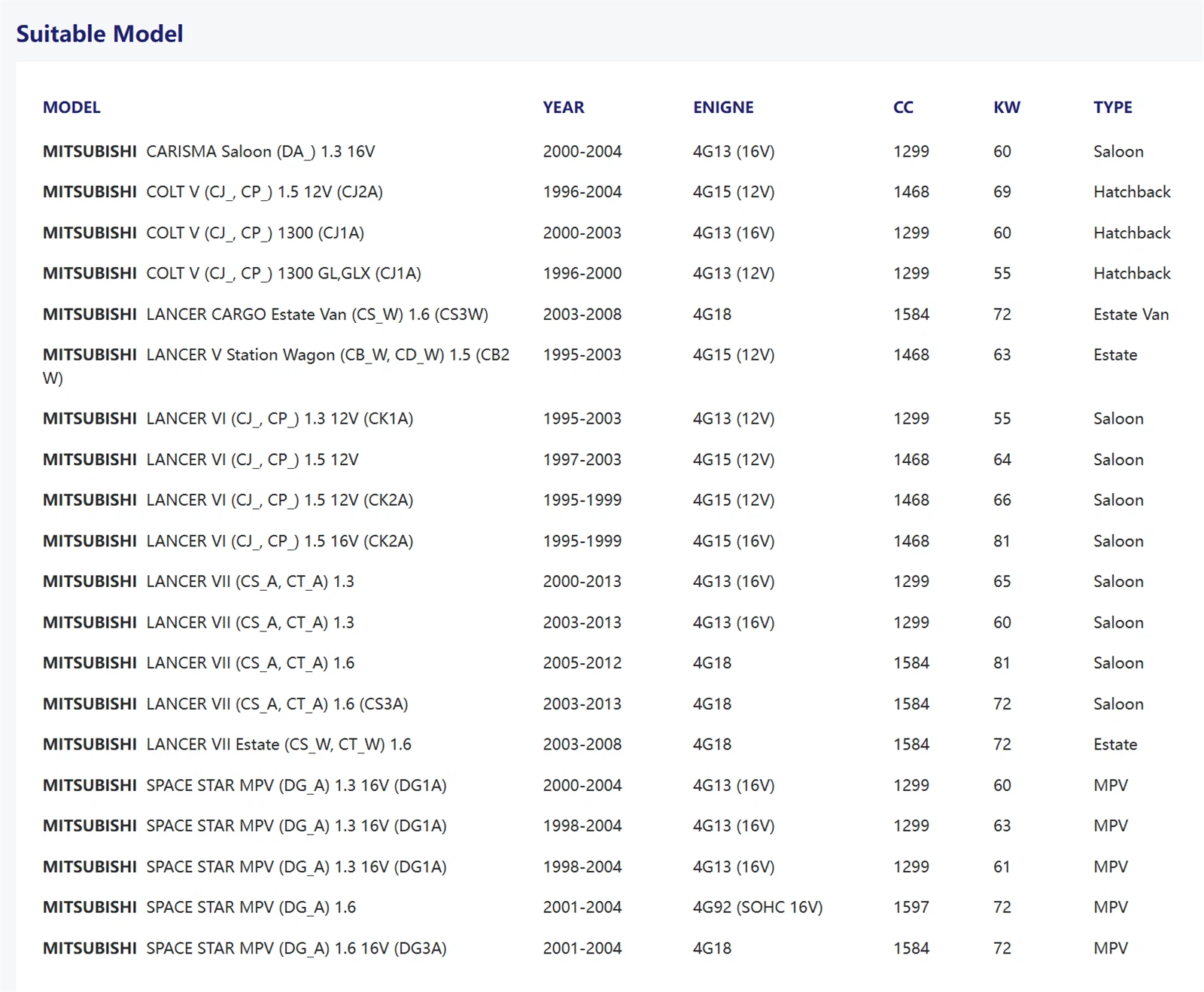Click year 2005-2012 of LANCER VII 1.6
This screenshot has height=992, width=1204.
click(582, 663)
